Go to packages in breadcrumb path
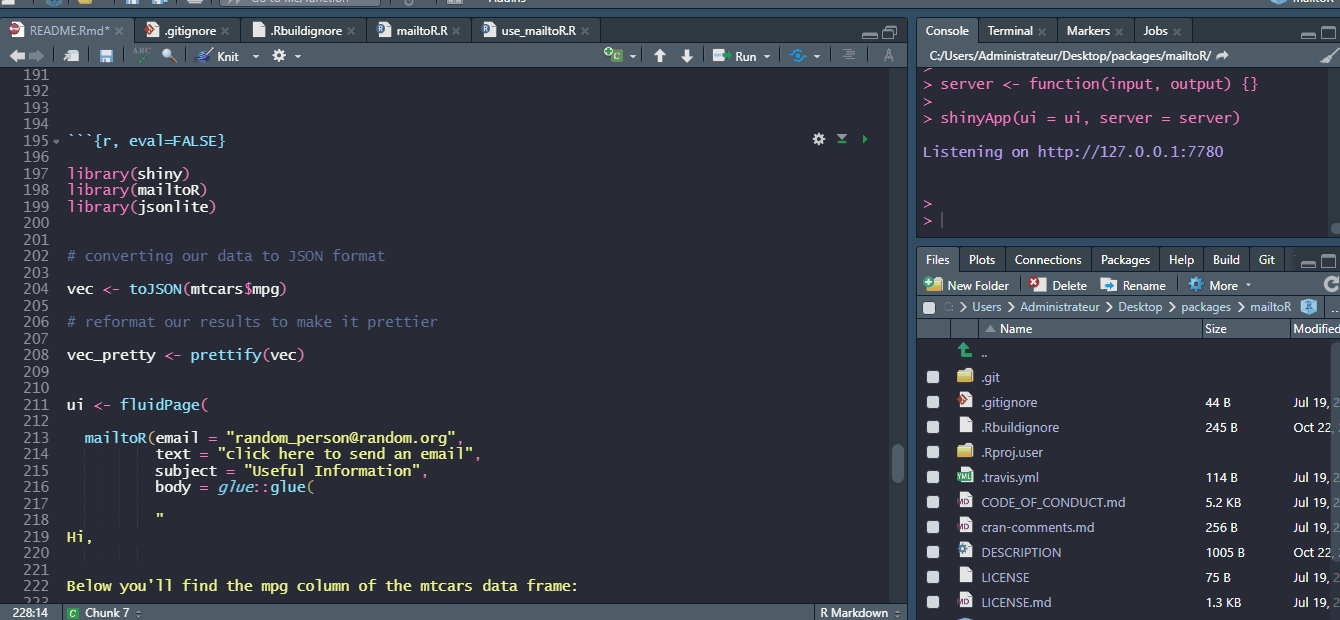The width and height of the screenshot is (1340, 620). tap(1205, 307)
